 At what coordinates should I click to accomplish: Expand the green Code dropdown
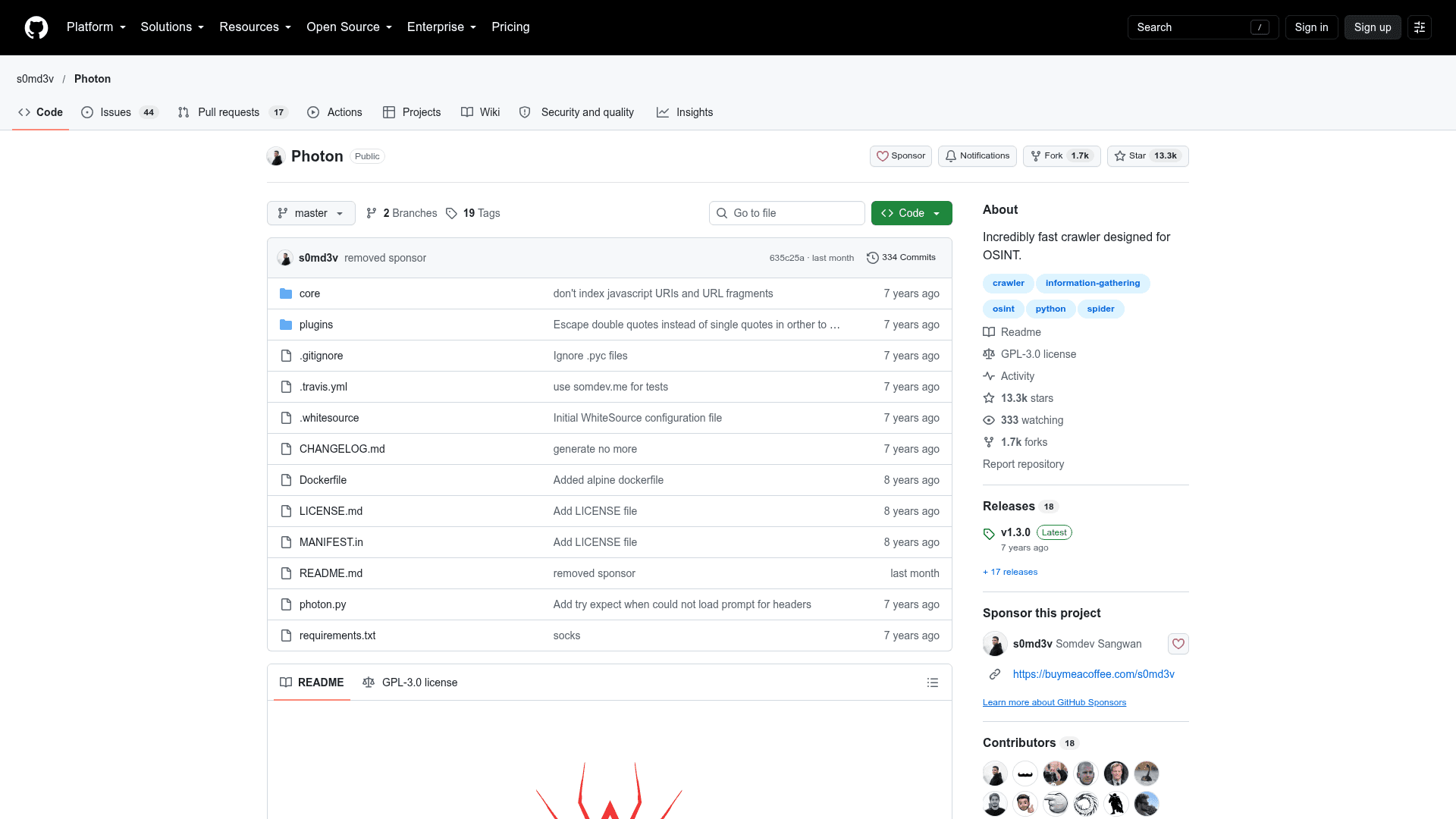(912, 213)
